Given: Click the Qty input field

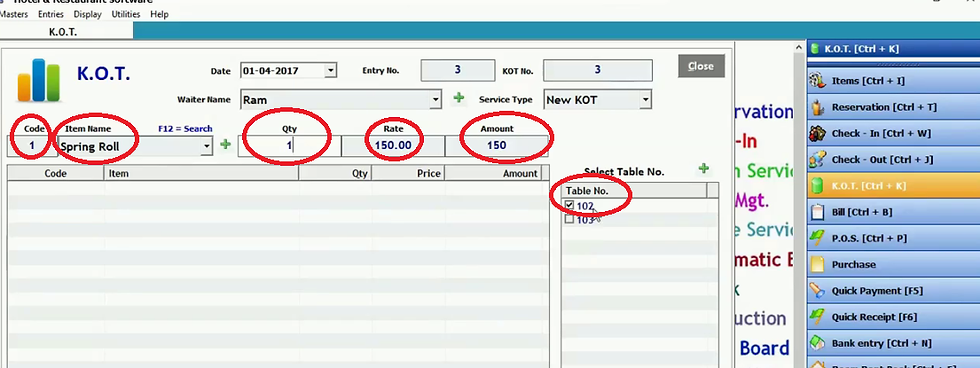Looking at the screenshot, I should coord(289,146).
